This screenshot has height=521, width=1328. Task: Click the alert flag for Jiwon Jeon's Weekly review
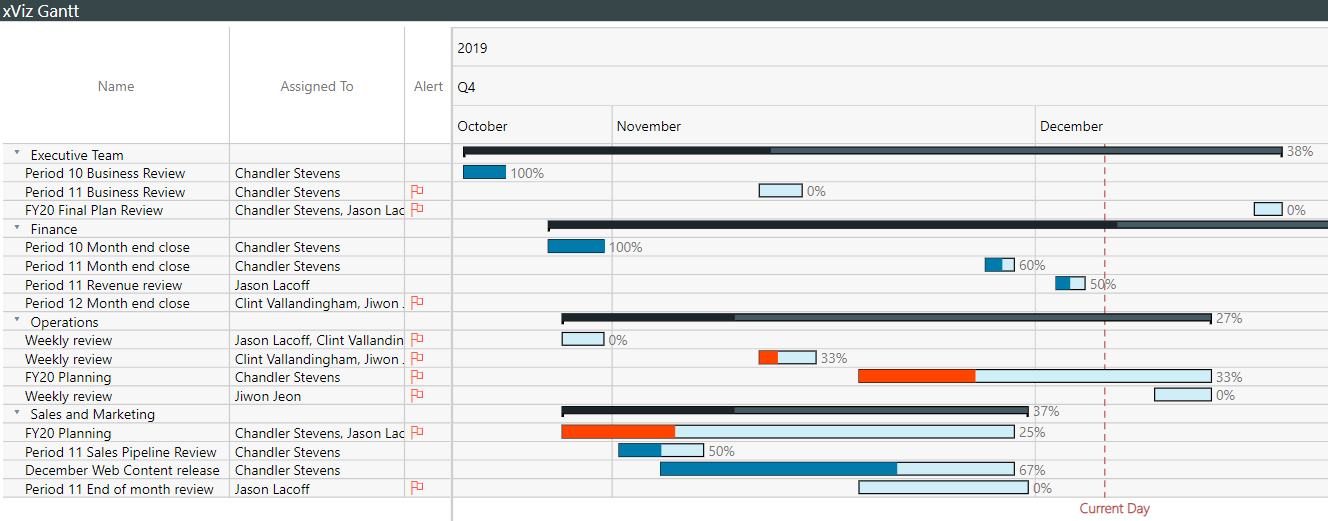click(x=418, y=395)
